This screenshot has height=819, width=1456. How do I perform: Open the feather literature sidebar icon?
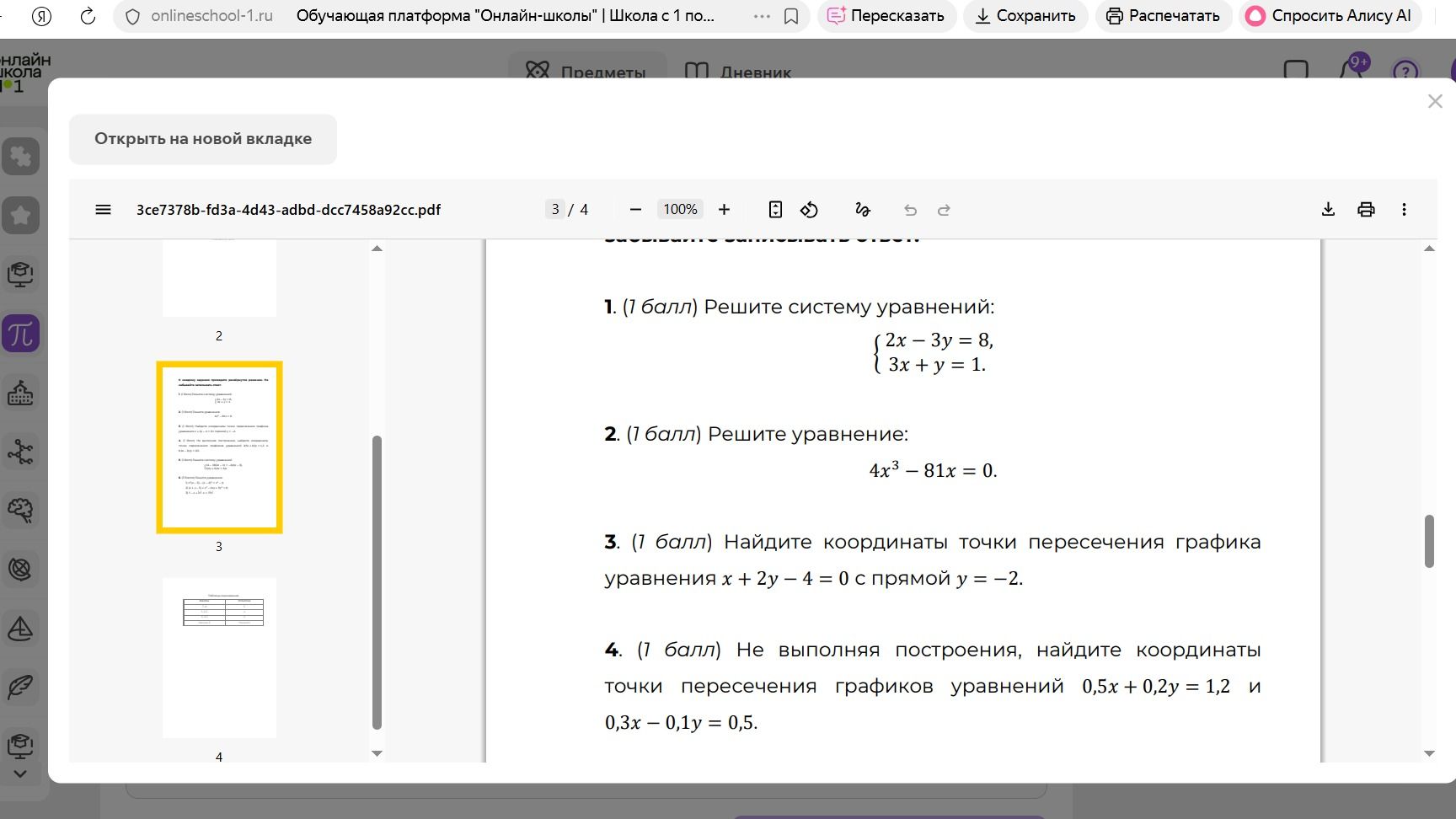20,688
